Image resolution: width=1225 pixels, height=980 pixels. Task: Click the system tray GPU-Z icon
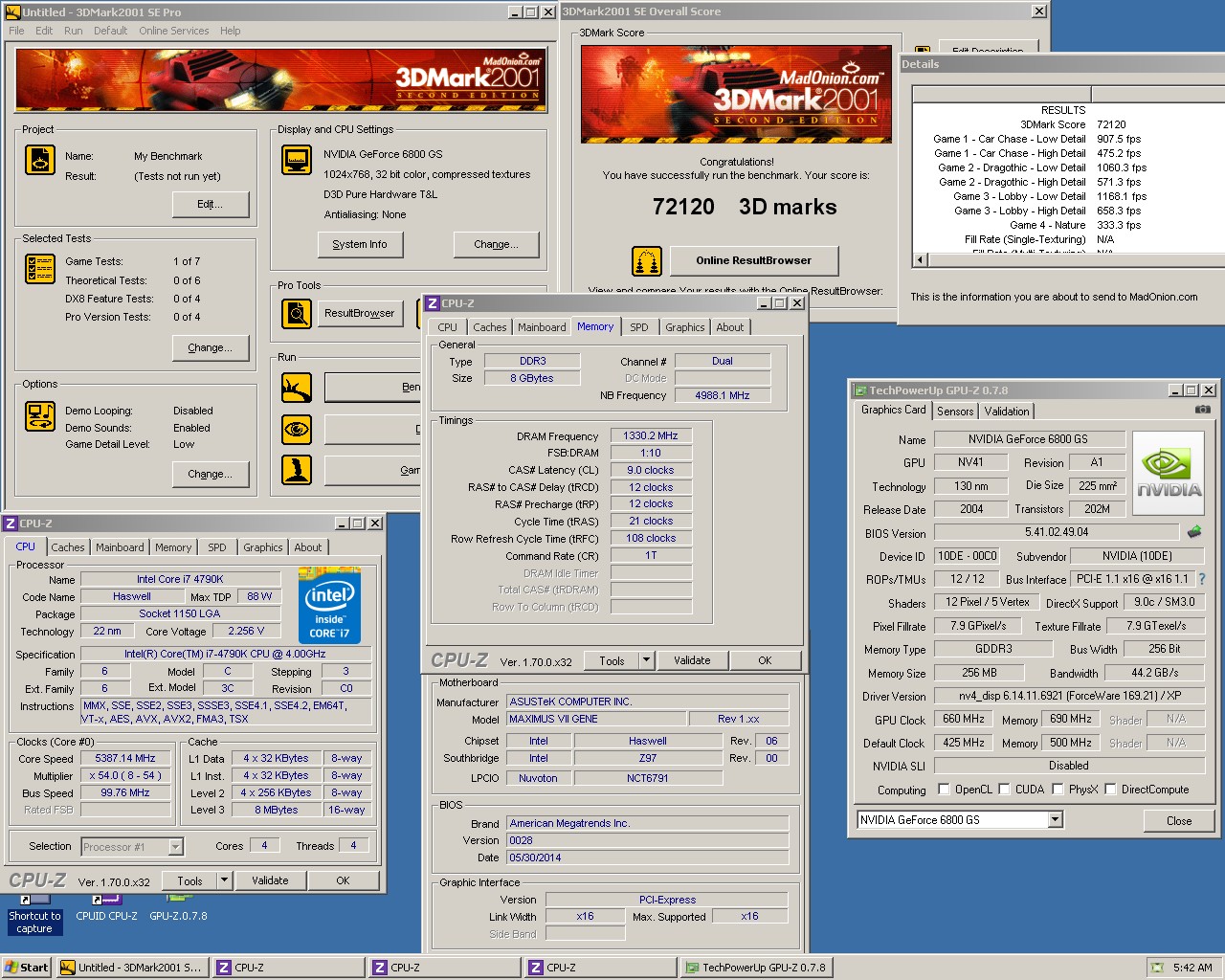click(x=1156, y=968)
